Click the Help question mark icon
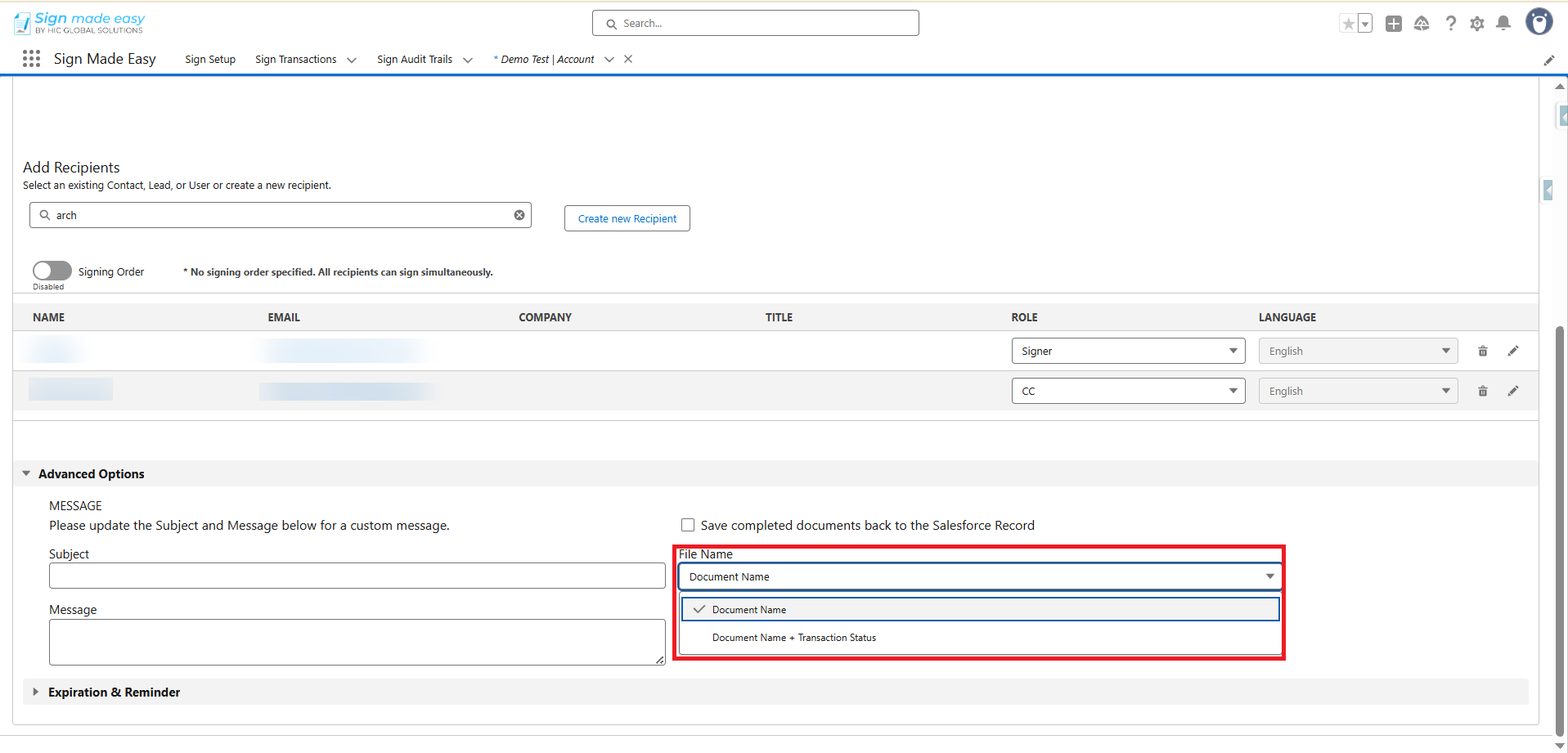 coord(1450,24)
